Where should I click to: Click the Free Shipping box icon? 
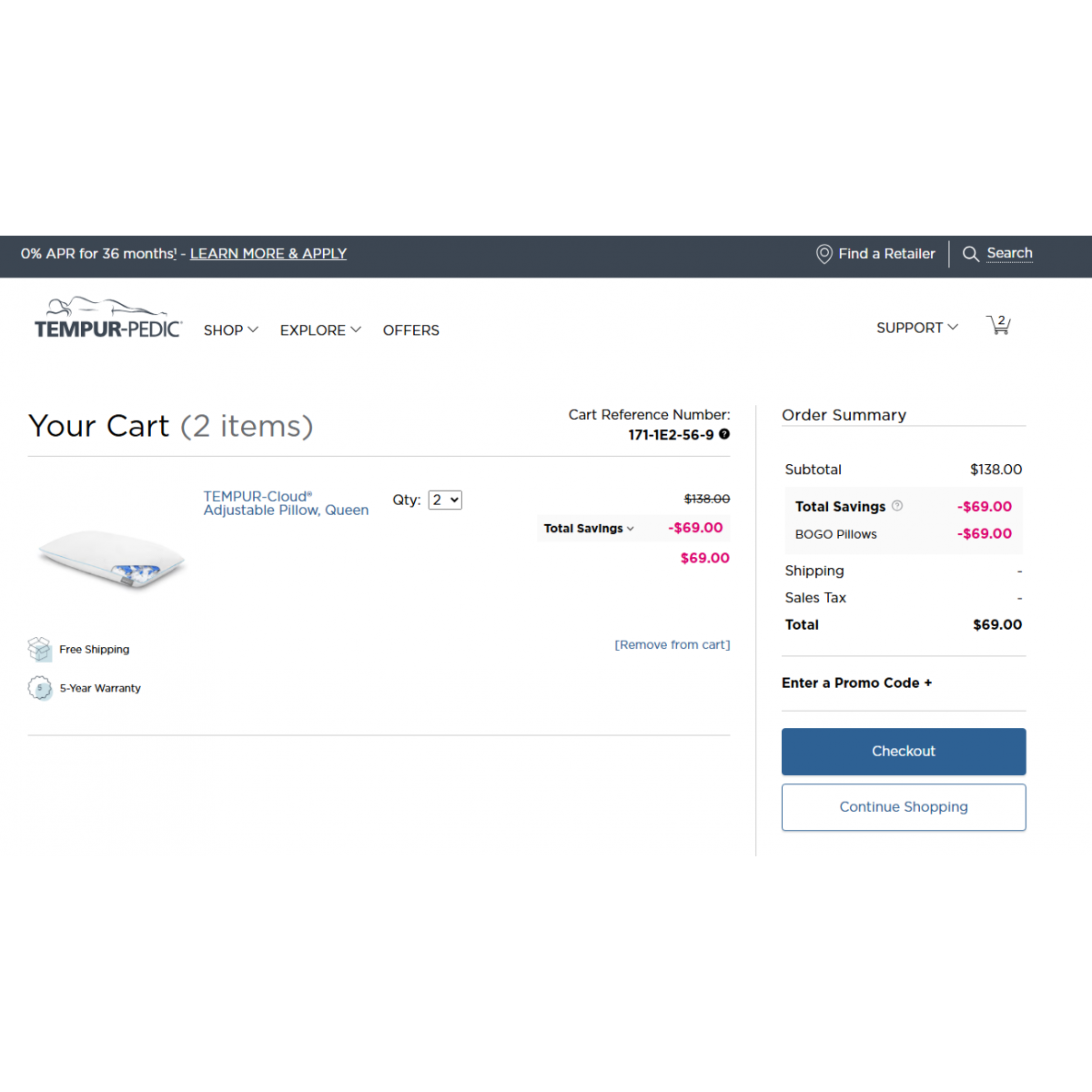tap(40, 649)
